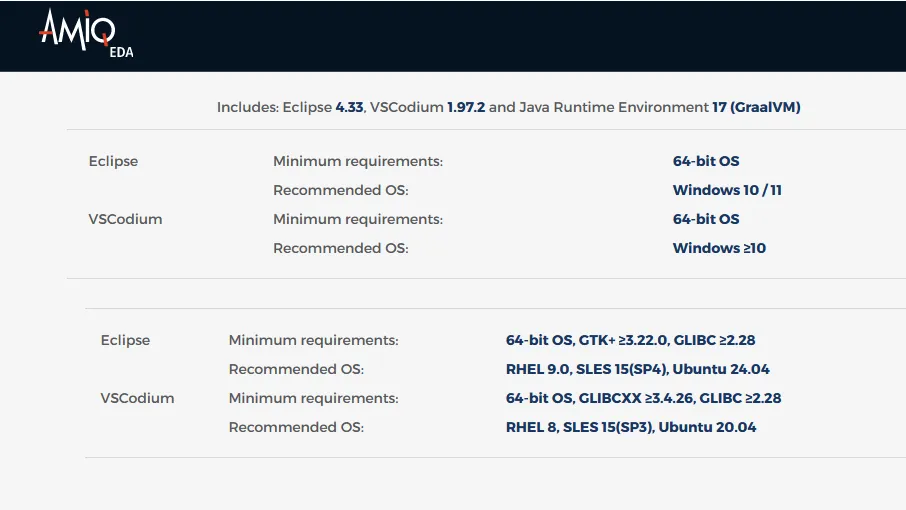
Task: Click the Eclipse label in the Linux requirements table
Action: click(125, 340)
